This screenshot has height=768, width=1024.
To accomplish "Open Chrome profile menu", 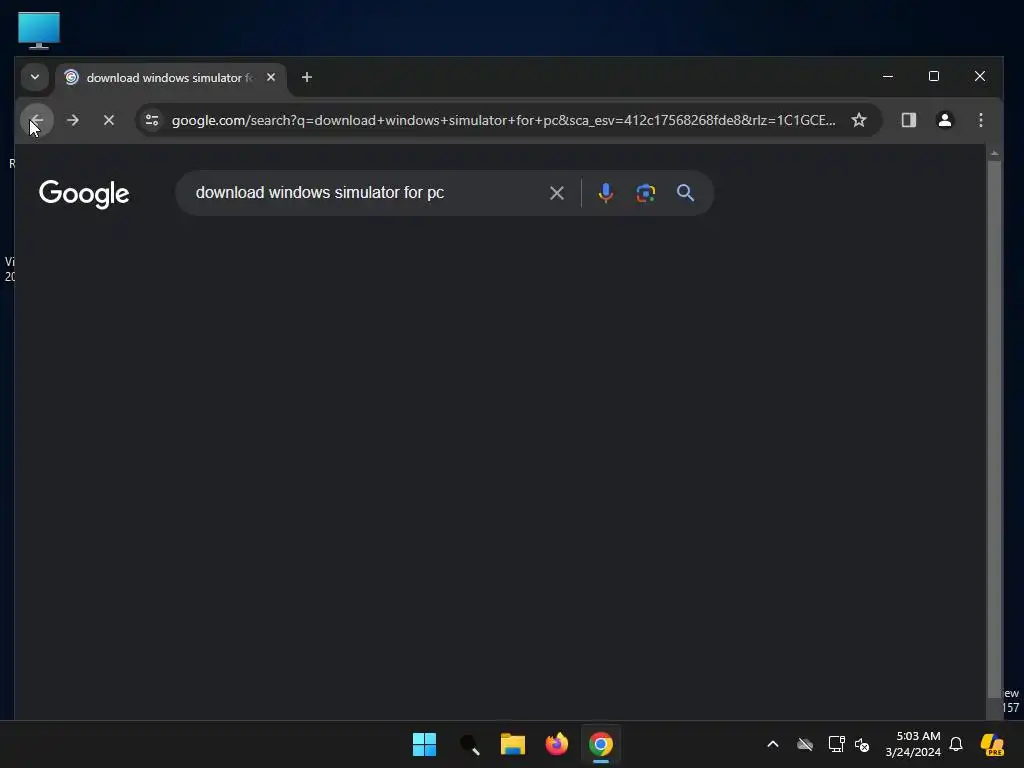I will [944, 120].
